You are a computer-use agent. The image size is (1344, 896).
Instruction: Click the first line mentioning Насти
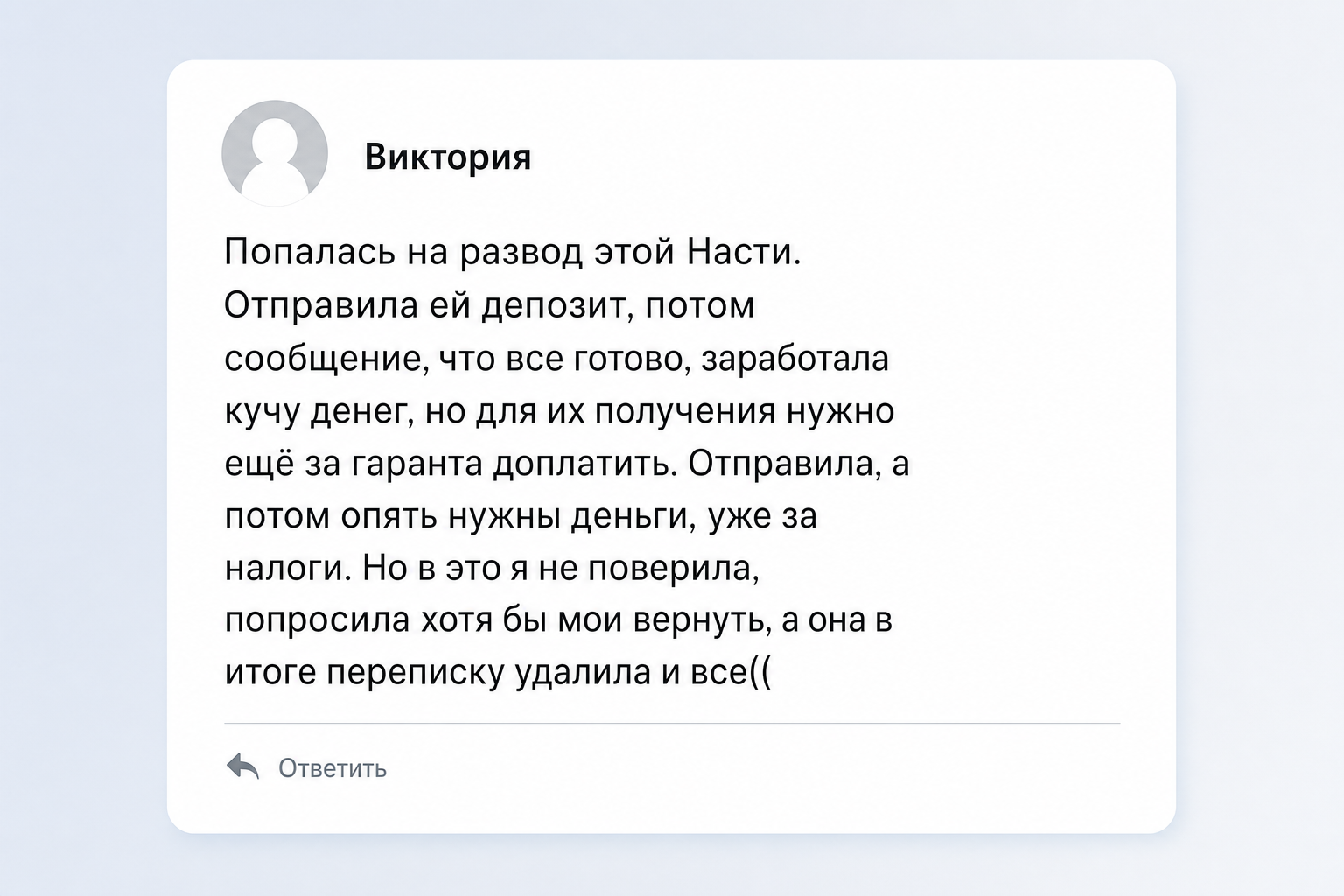[513, 252]
